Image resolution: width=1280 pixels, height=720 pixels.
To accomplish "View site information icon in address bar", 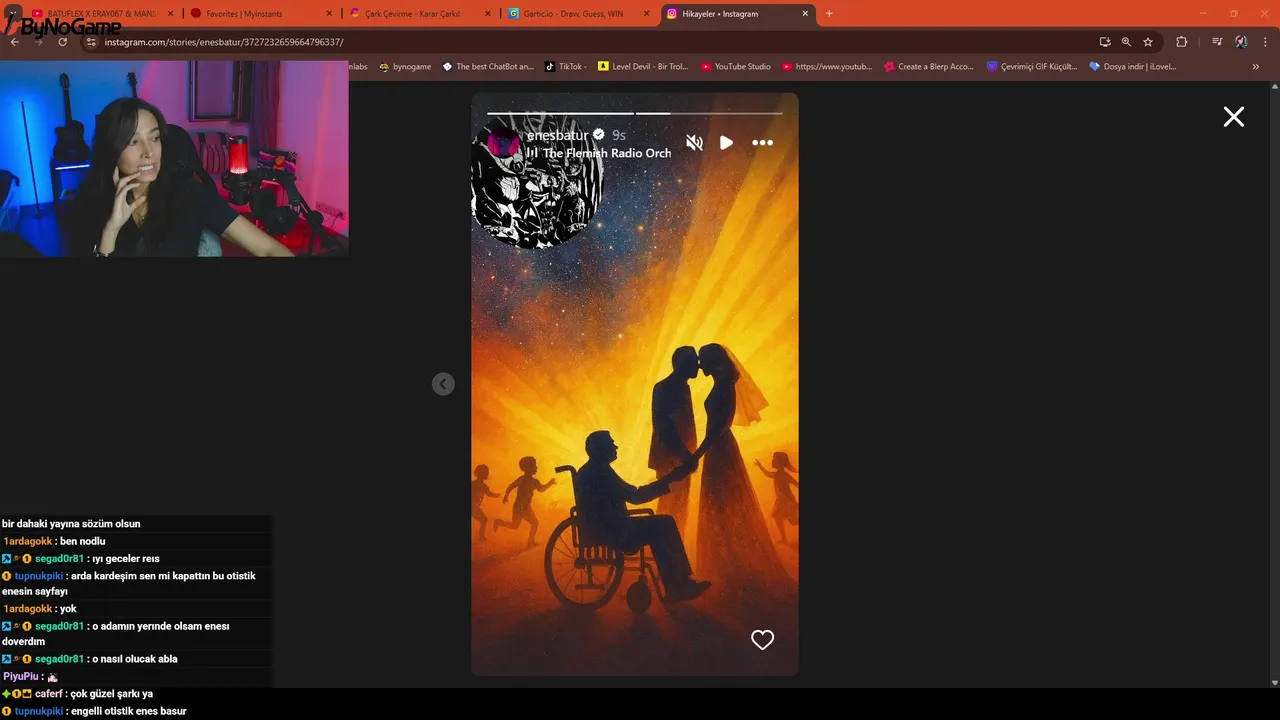I will click(x=91, y=42).
